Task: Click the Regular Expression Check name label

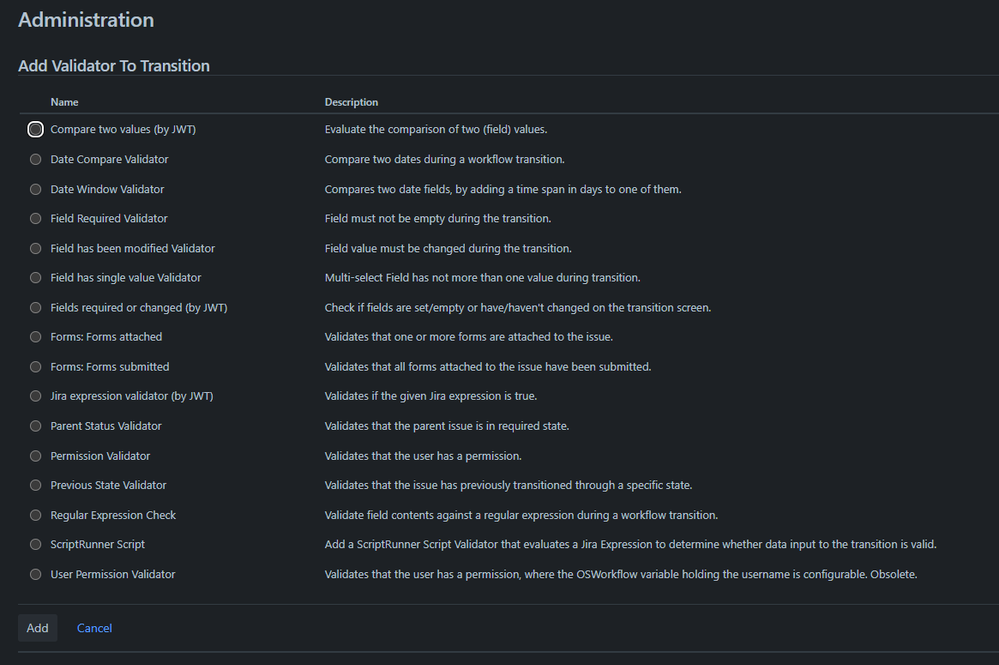Action: 113,515
